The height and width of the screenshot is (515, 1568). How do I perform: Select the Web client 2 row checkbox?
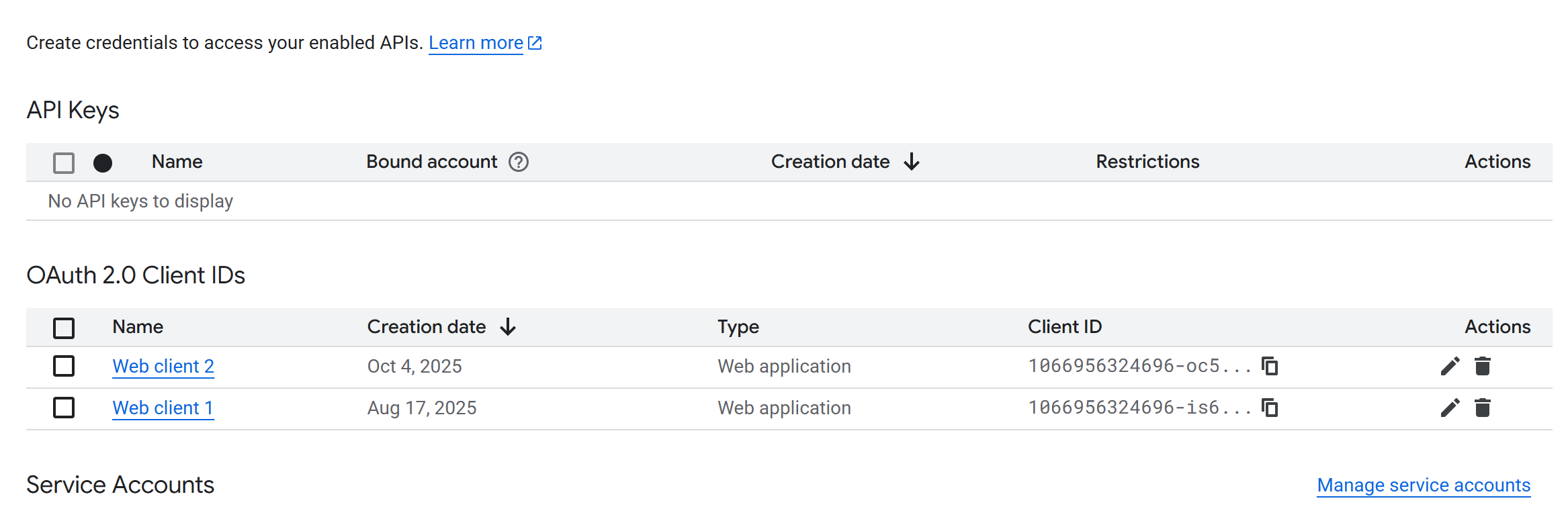(x=64, y=366)
